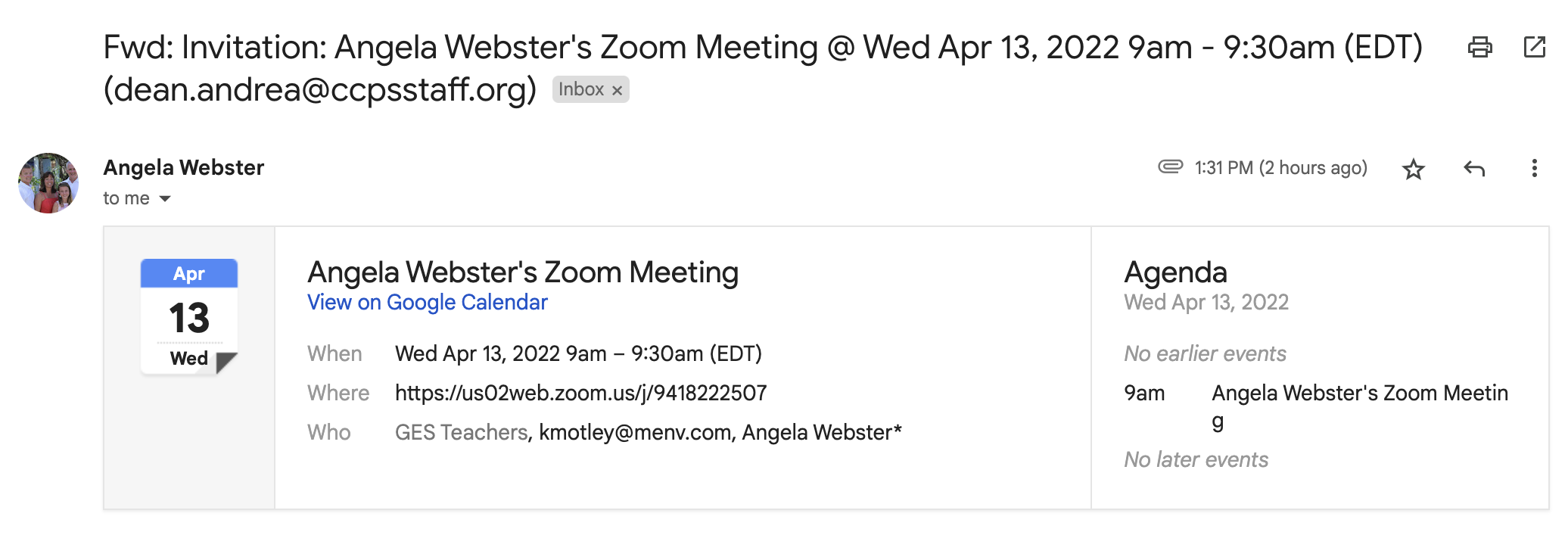Viewport: 1568px width, 560px height.
Task: Click the 1:31 PM timestamp
Action: tap(1280, 168)
